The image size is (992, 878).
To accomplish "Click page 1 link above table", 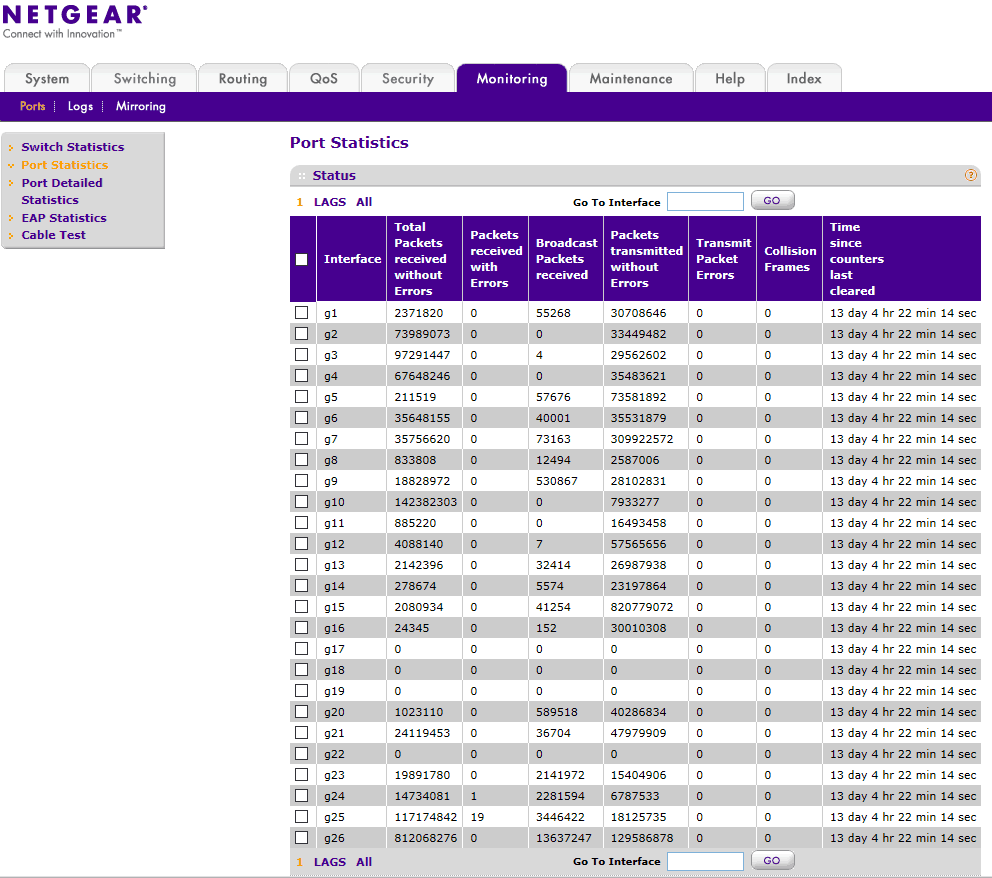I will point(300,202).
